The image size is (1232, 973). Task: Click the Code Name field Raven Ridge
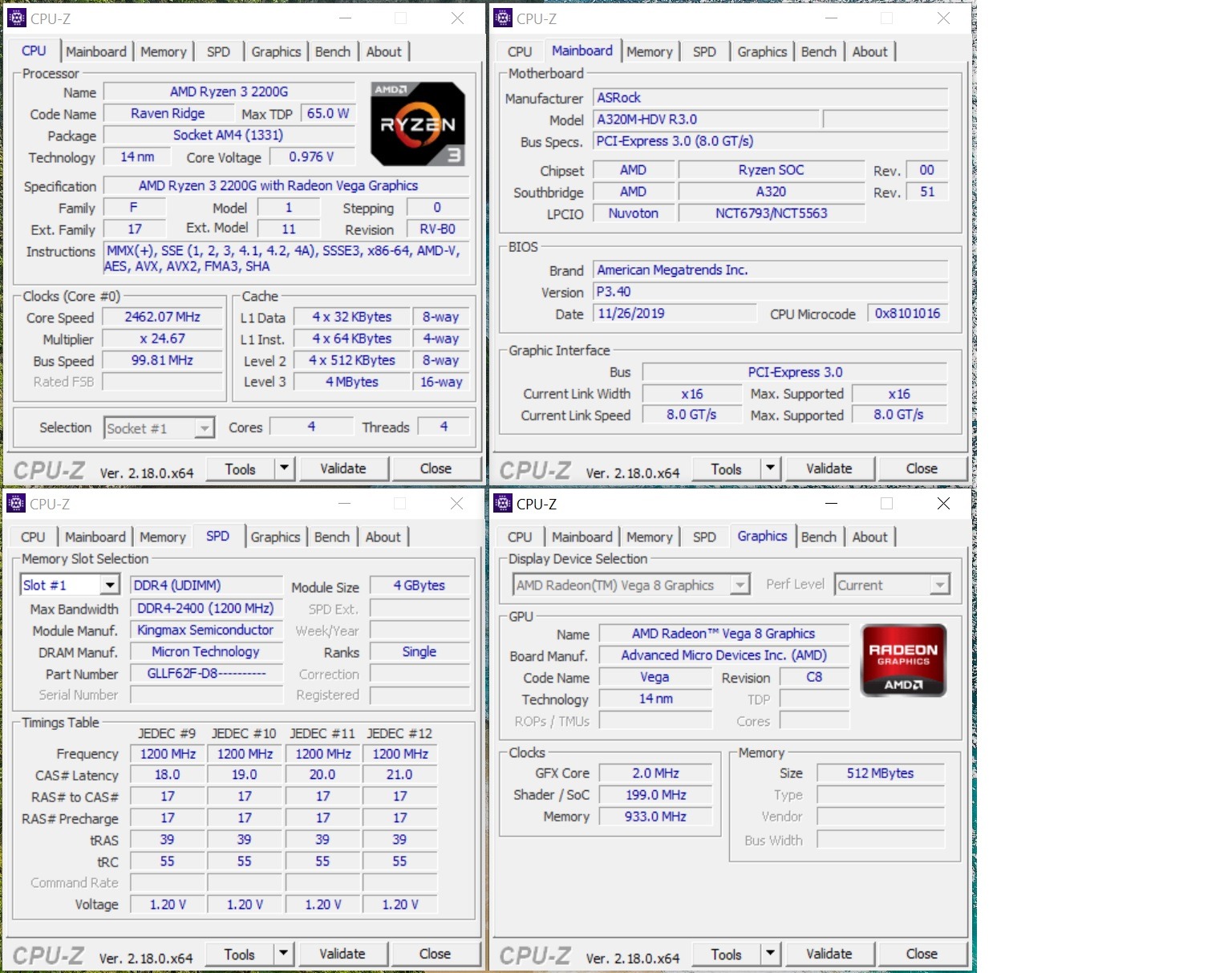[168, 113]
